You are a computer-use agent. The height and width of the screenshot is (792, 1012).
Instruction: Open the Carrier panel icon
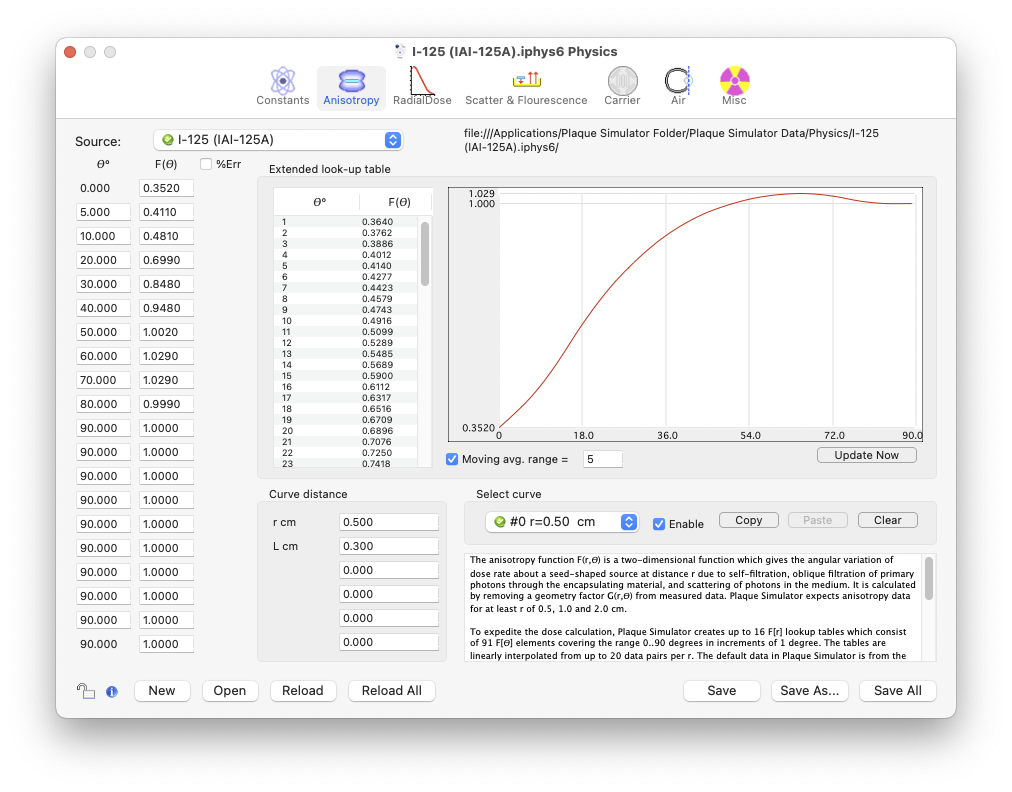[622, 82]
